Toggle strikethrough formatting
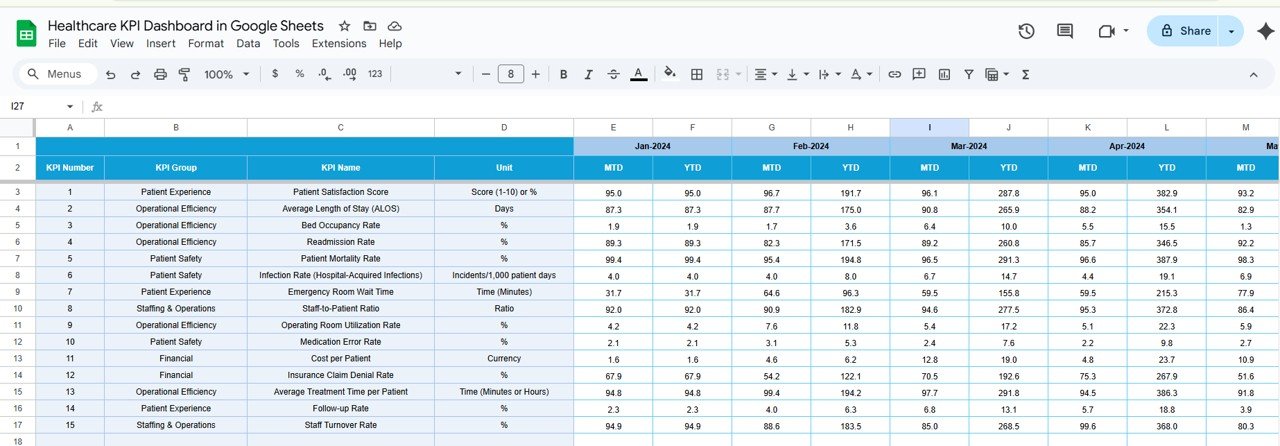Screen dimensions: 1280x446 pyautogui.click(x=613, y=74)
